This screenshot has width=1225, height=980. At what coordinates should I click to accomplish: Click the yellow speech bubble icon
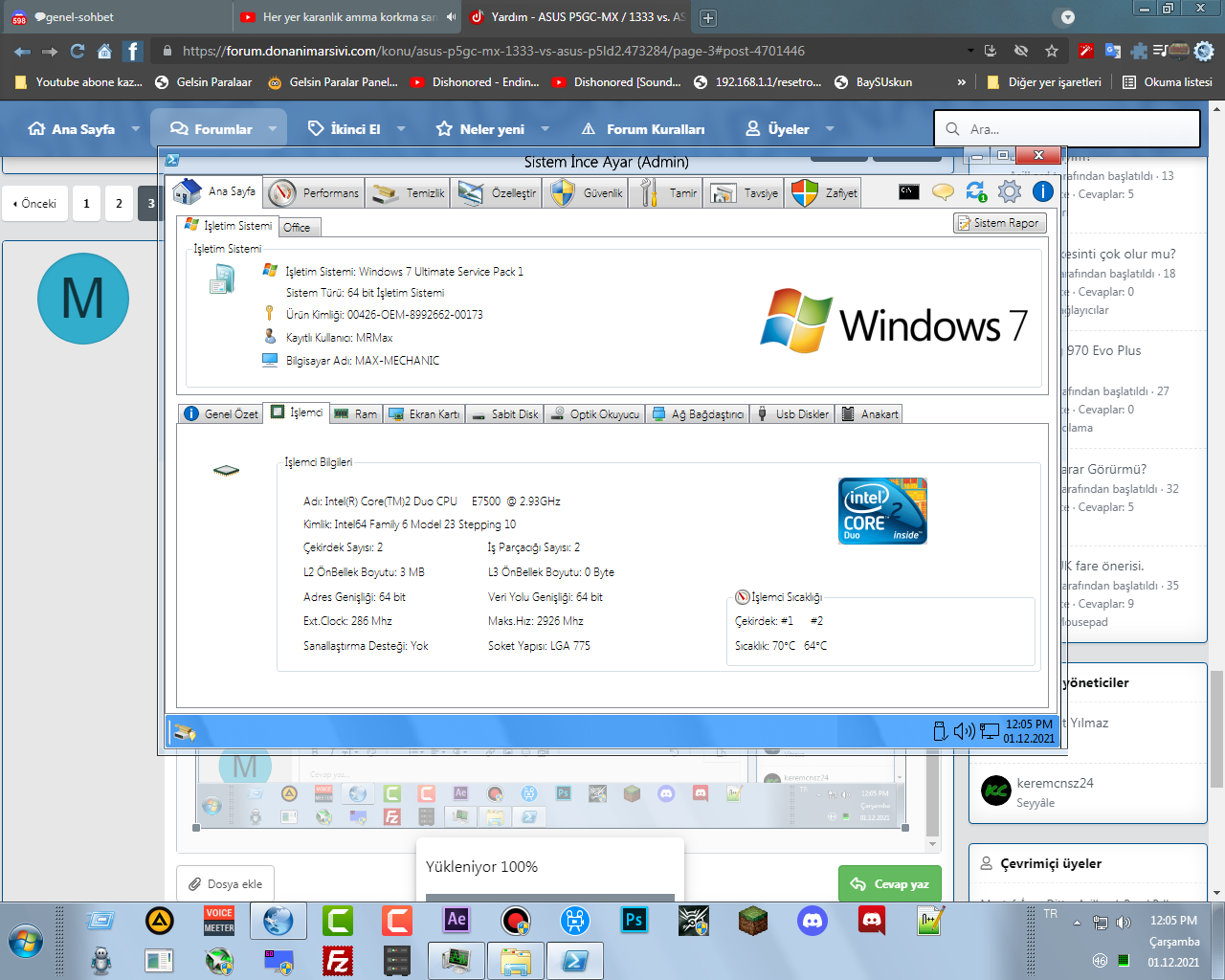coord(943,192)
